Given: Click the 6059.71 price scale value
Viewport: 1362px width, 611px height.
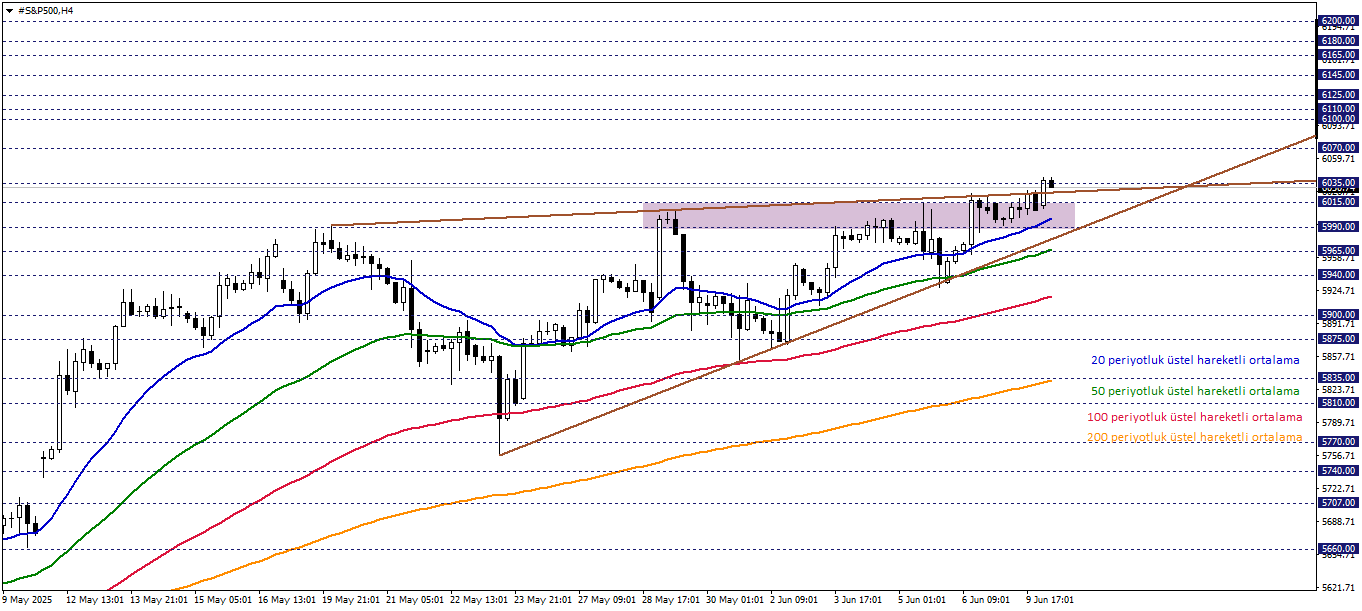Looking at the screenshot, I should 1337,159.
